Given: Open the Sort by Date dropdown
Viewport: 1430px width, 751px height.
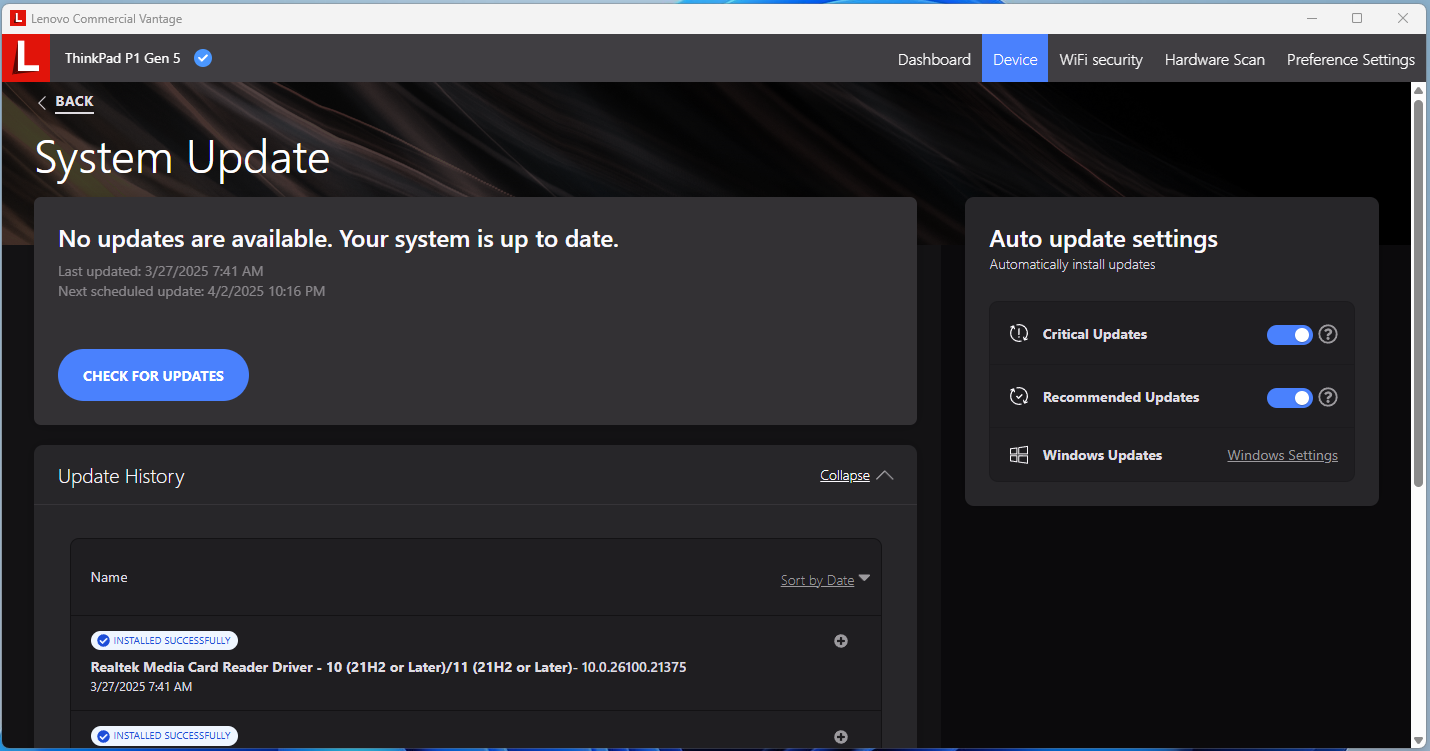Looking at the screenshot, I should 825,580.
